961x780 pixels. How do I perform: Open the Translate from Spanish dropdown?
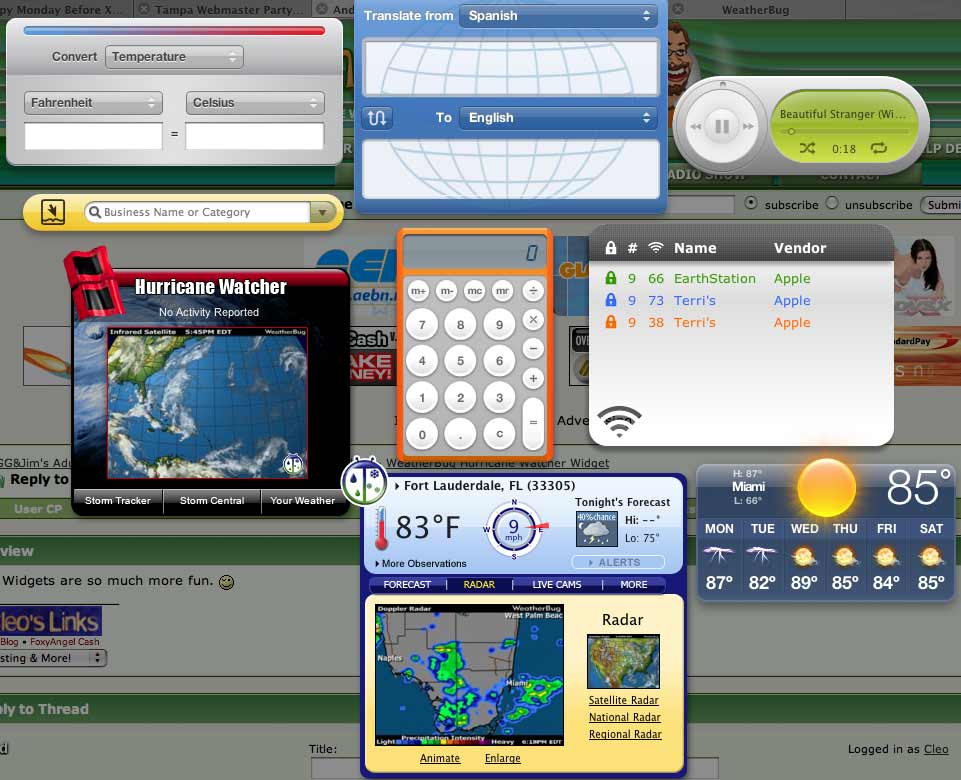(556, 16)
